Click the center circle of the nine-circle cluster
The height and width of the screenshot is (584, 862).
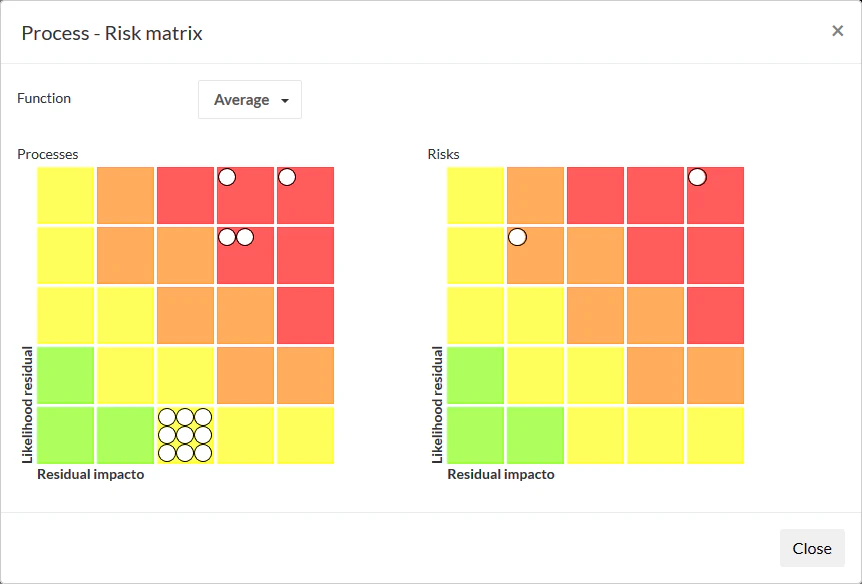tap(185, 435)
